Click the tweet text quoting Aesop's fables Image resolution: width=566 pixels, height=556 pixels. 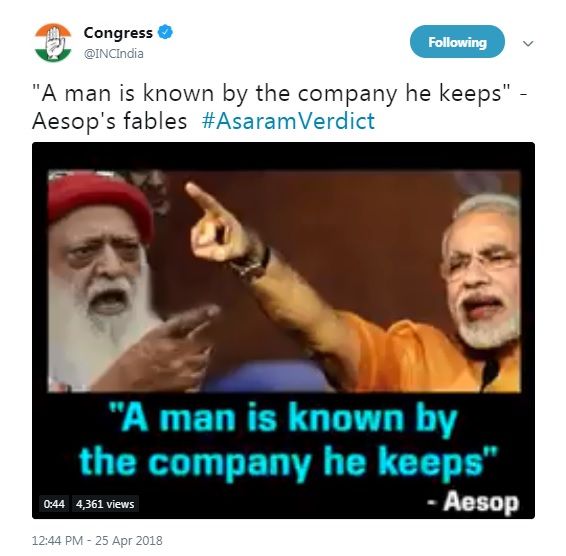tap(280, 107)
